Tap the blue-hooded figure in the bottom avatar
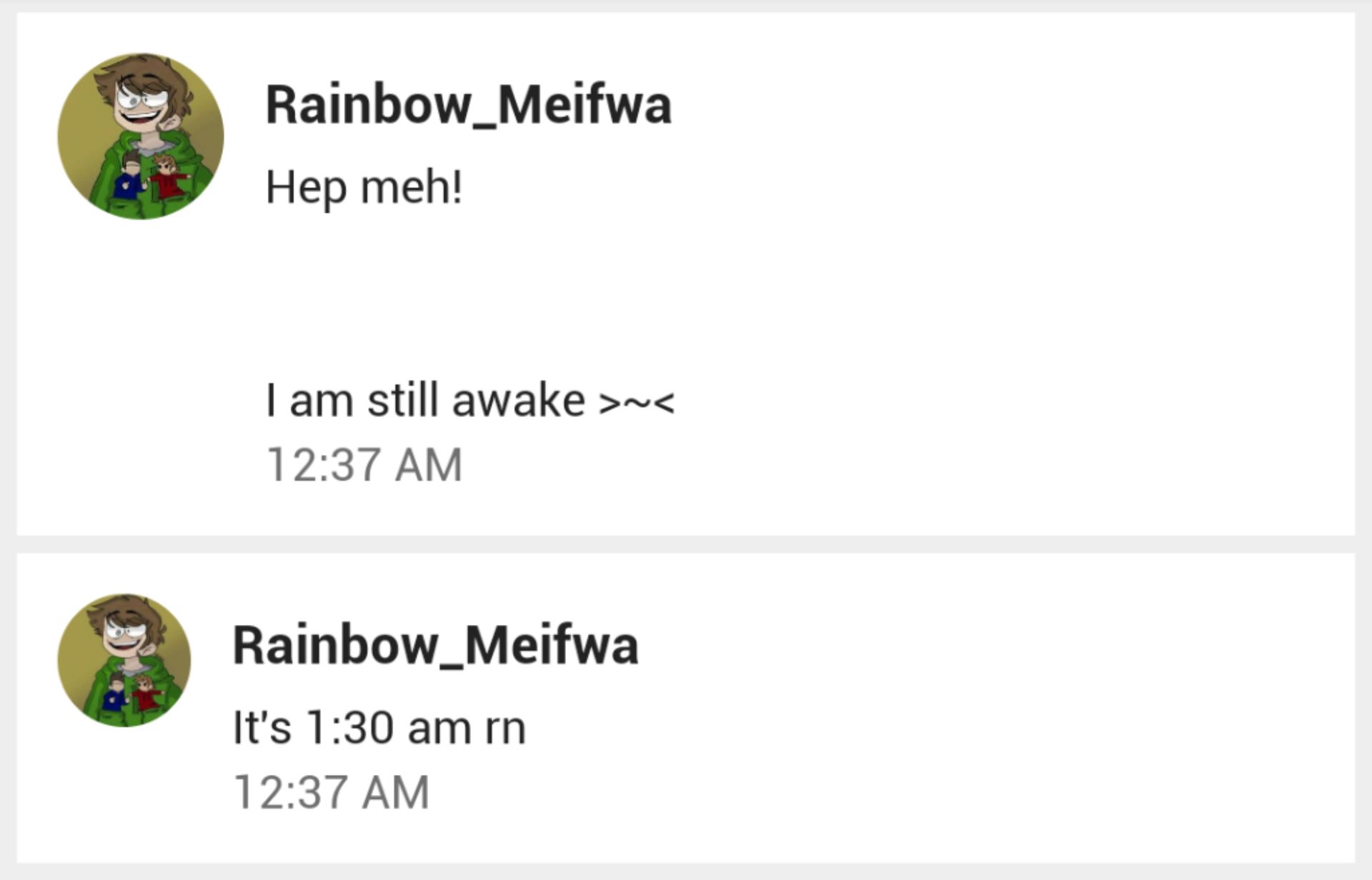The width and height of the screenshot is (1372, 880). tap(116, 693)
